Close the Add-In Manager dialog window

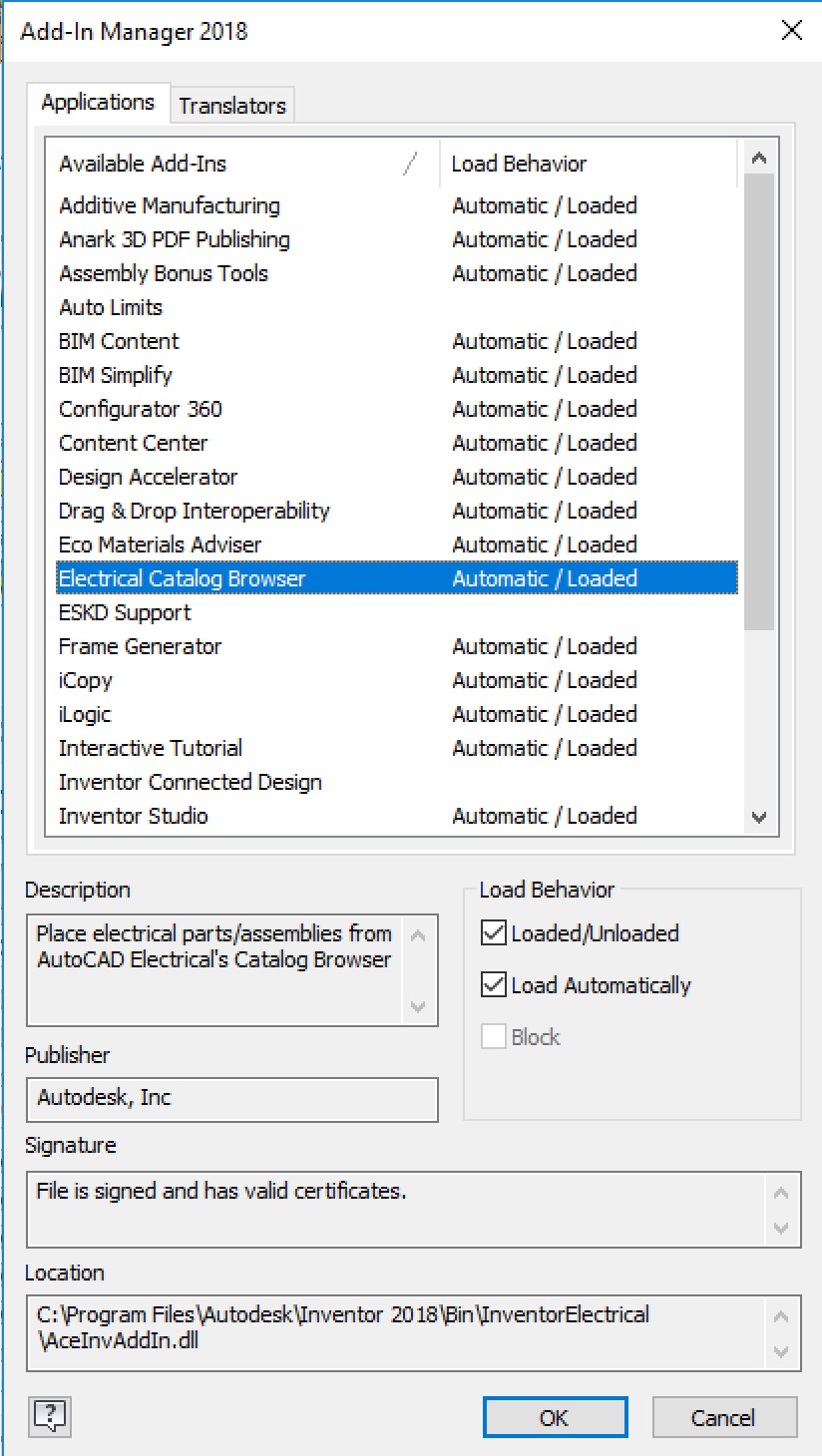791,31
